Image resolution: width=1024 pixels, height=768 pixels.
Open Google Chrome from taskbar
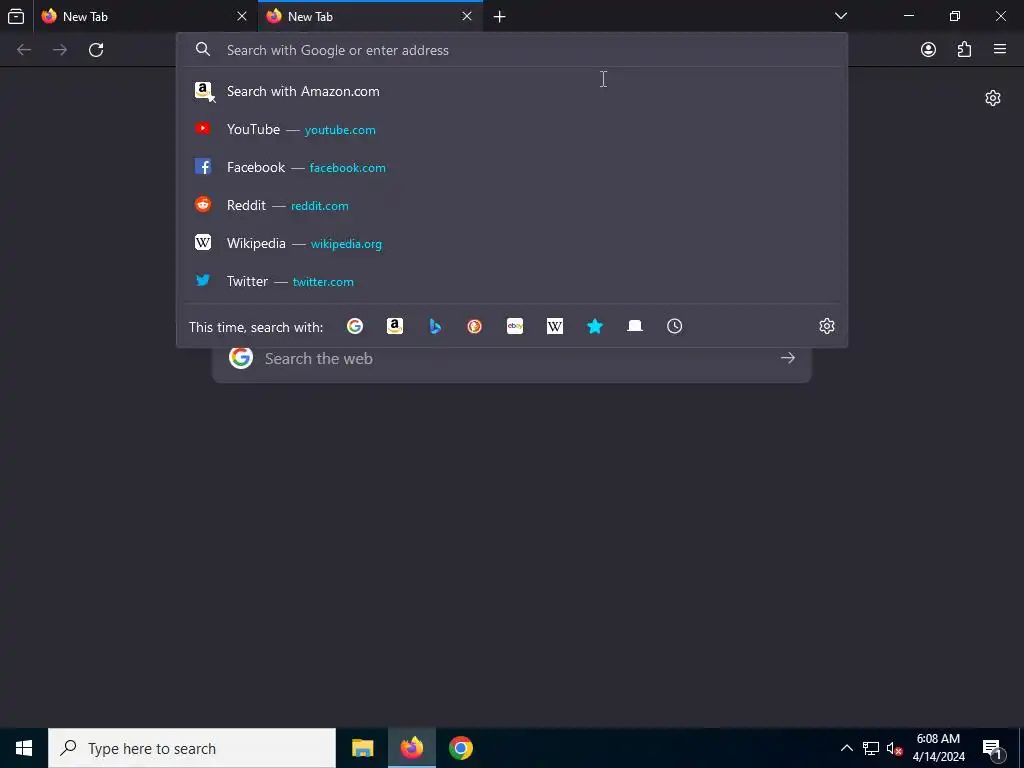tap(460, 748)
